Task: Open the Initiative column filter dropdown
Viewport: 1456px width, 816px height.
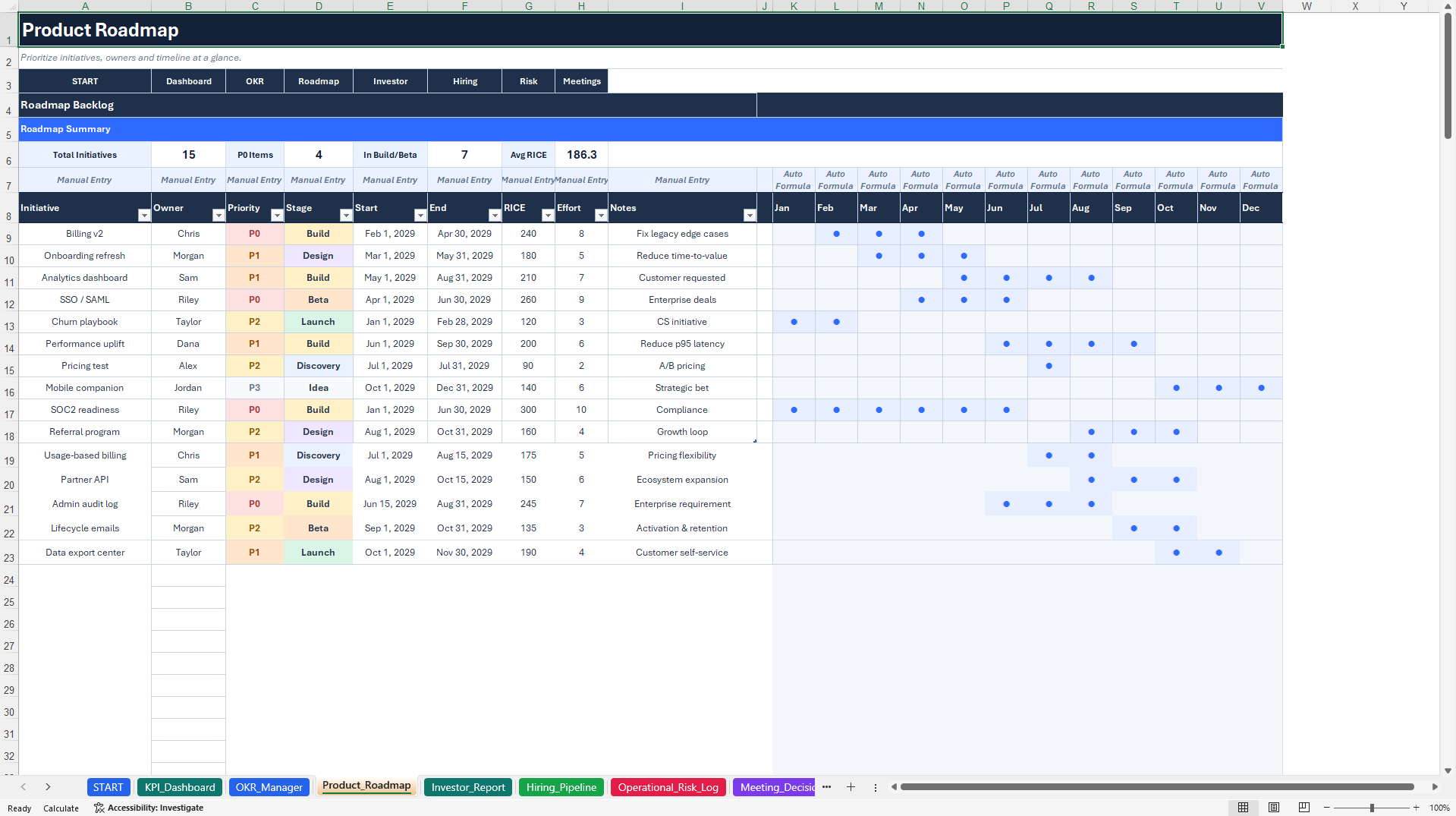Action: [144, 216]
